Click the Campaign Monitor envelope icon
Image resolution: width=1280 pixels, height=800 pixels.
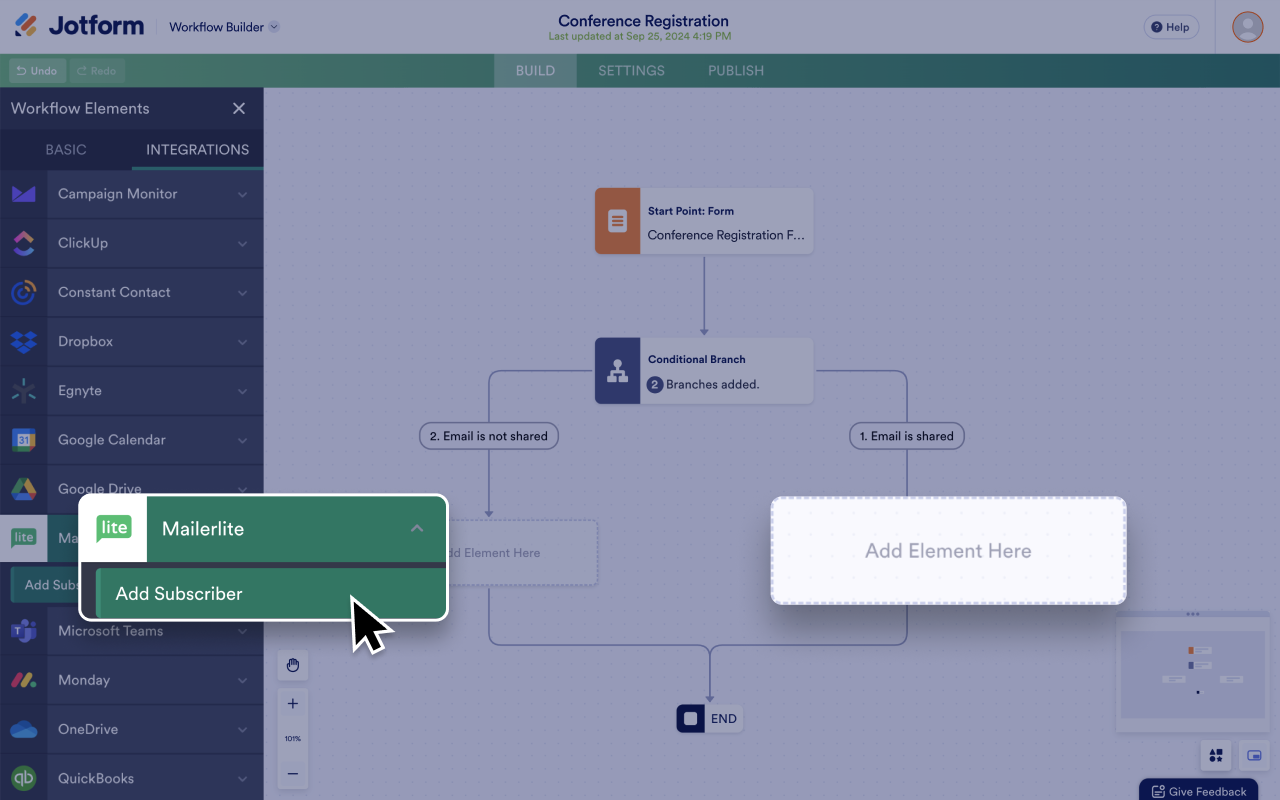click(x=24, y=194)
